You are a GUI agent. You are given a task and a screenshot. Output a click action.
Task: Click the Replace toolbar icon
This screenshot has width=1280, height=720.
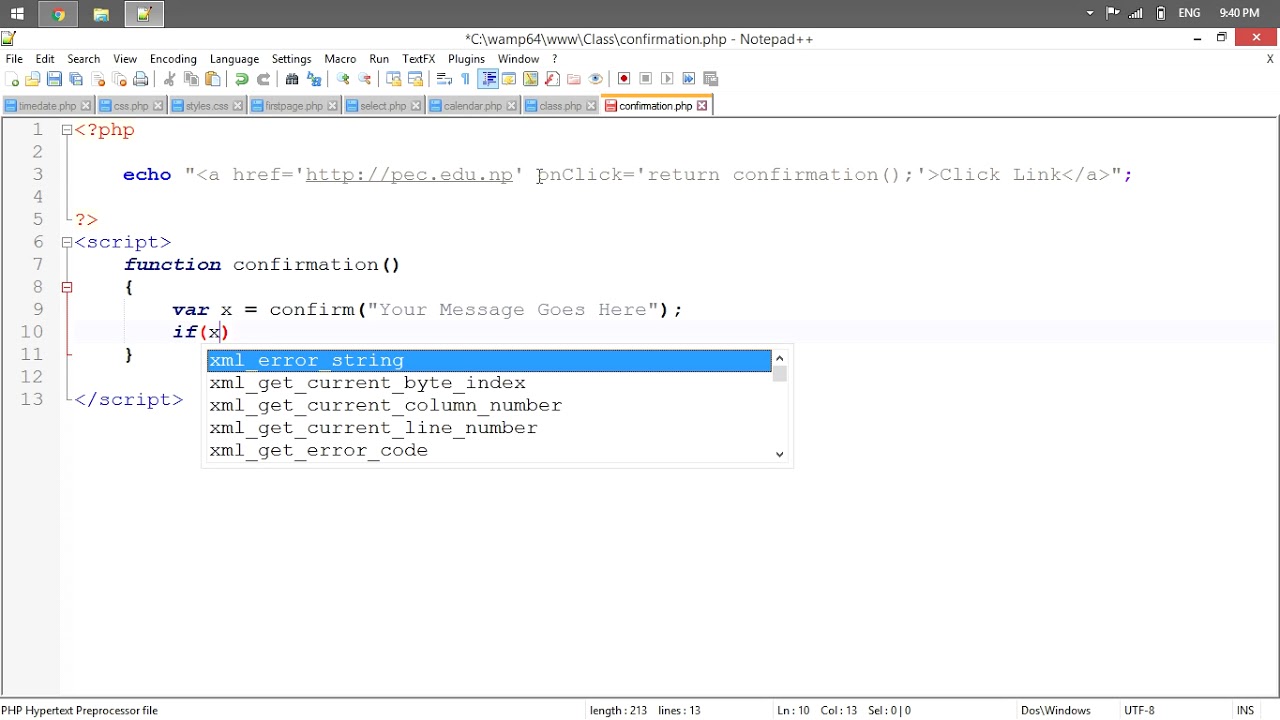(x=314, y=79)
